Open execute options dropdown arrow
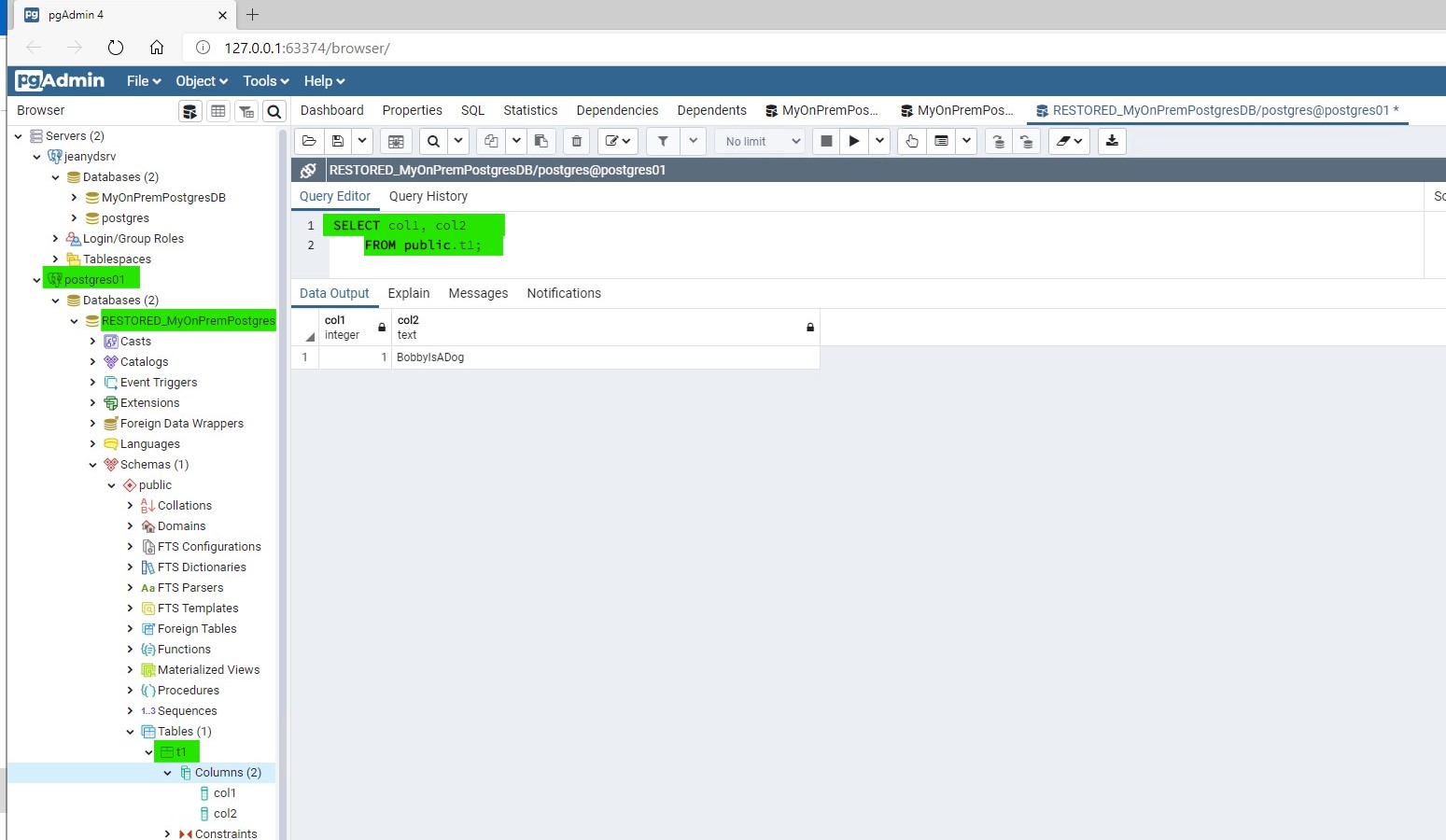1446x840 pixels. (879, 141)
